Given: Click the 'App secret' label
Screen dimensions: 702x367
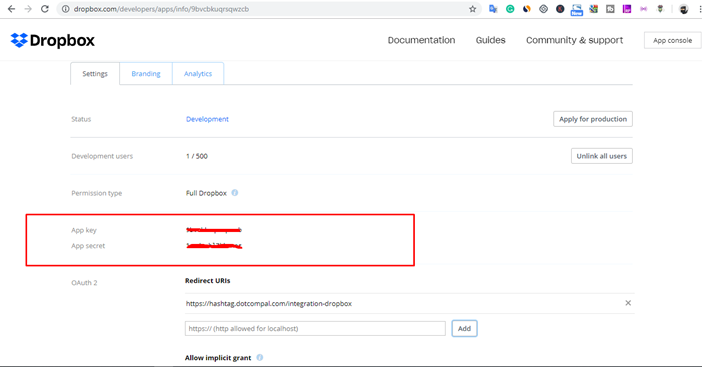Looking at the screenshot, I should point(88,246).
